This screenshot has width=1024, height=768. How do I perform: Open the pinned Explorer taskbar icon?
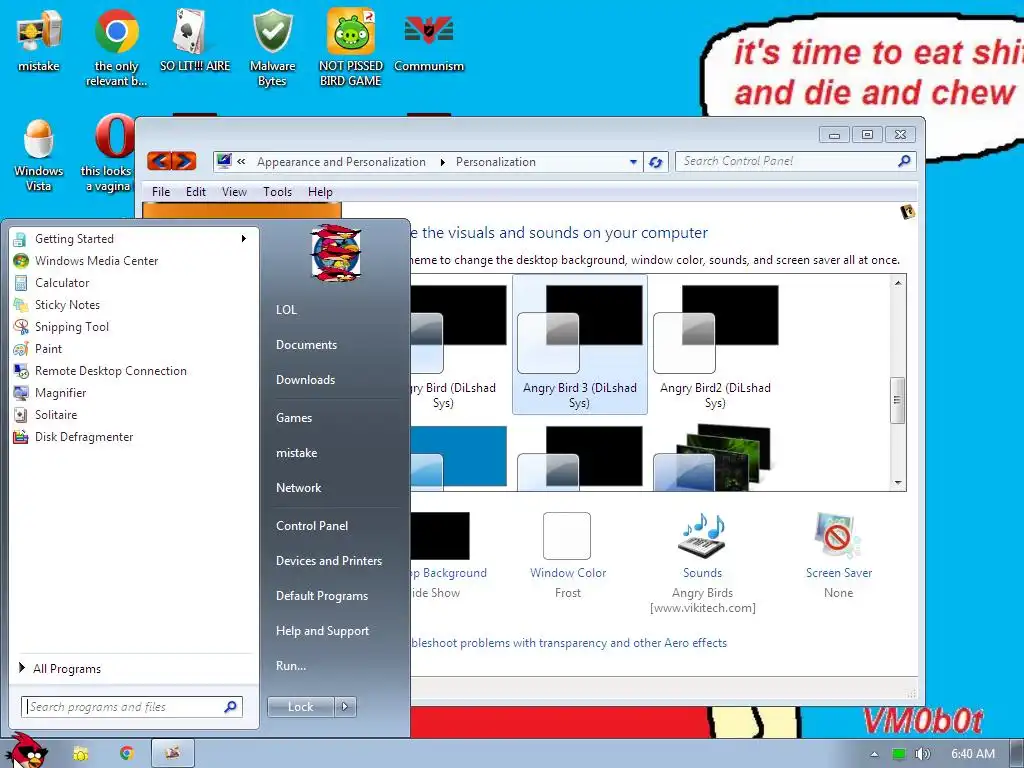[81, 754]
